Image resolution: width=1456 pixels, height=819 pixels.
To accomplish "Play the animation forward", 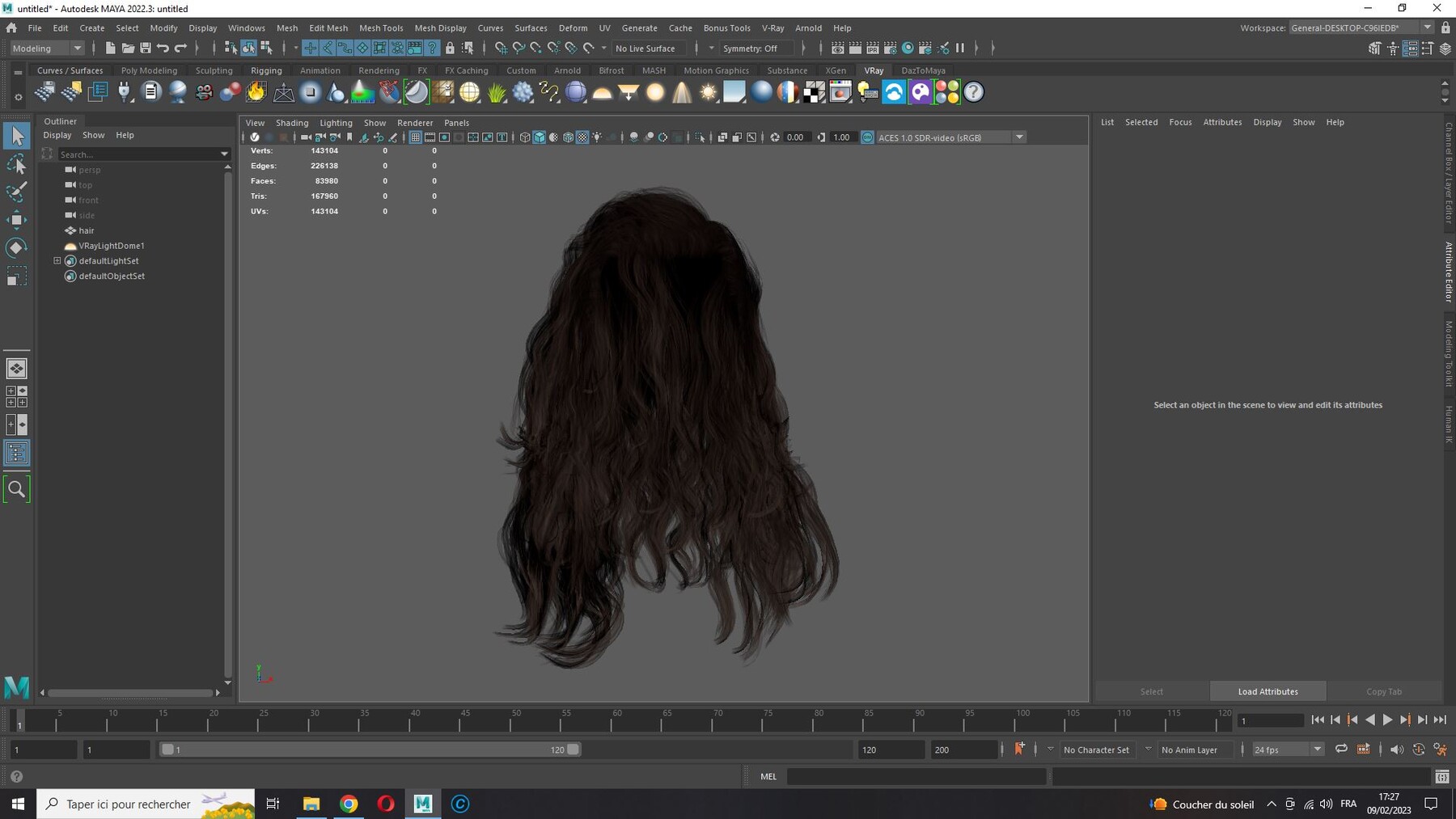I will pos(1387,720).
